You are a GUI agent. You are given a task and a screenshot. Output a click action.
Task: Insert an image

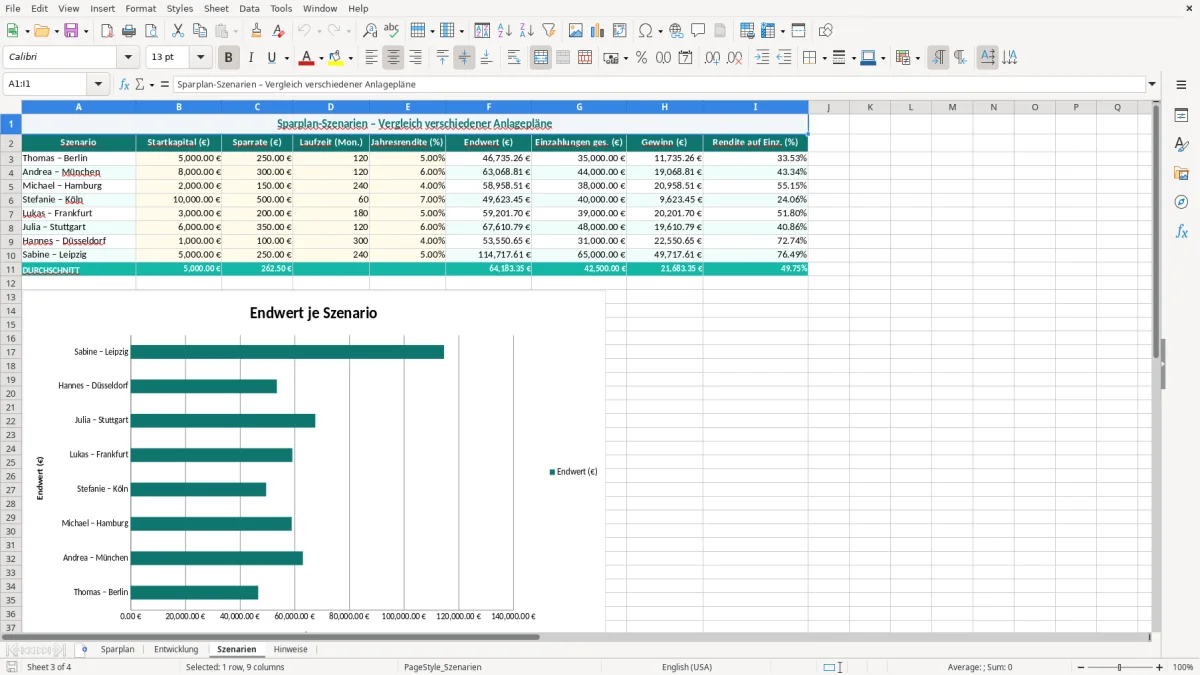[x=577, y=31]
